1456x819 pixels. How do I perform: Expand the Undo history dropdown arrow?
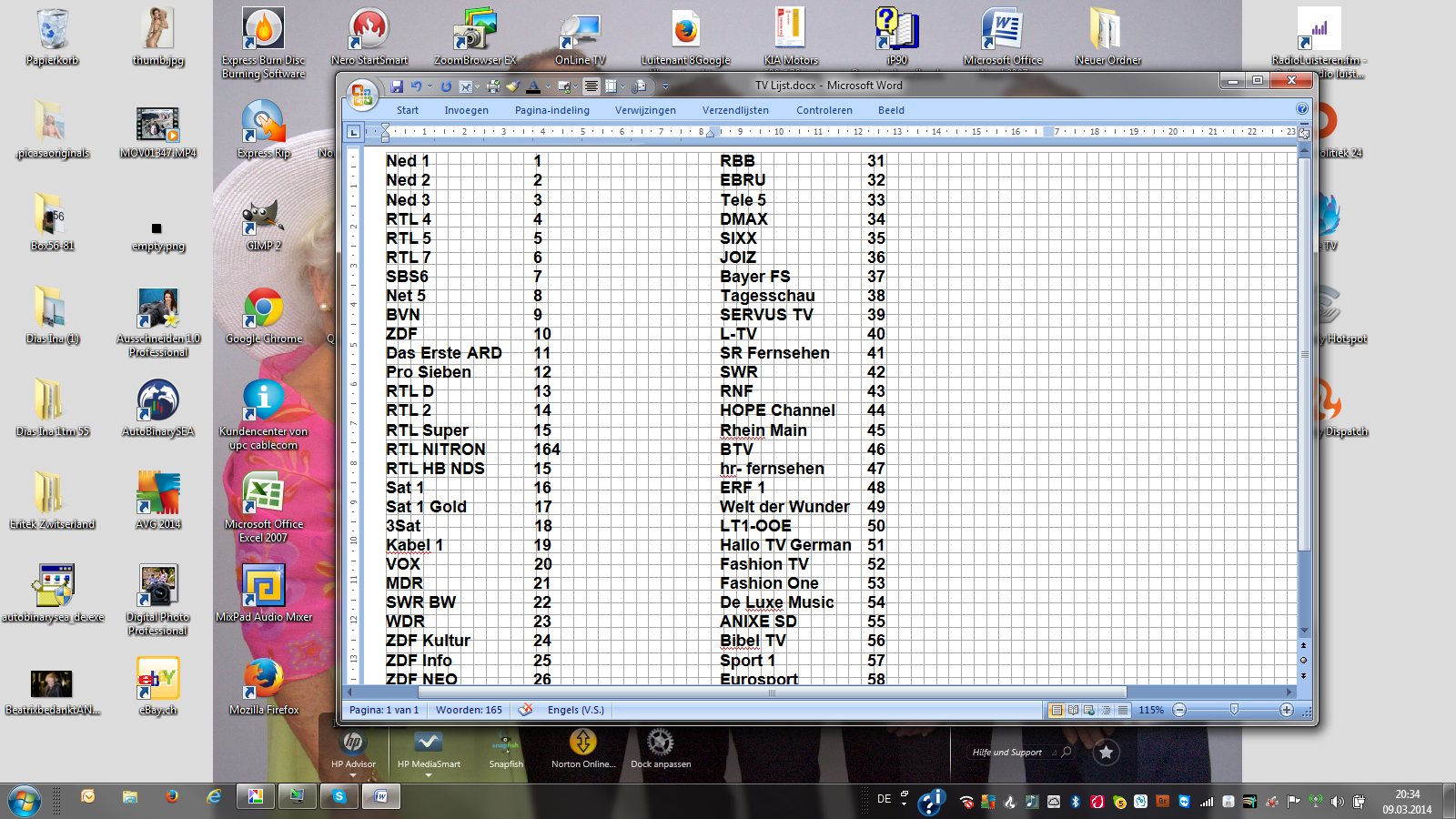pos(430,87)
